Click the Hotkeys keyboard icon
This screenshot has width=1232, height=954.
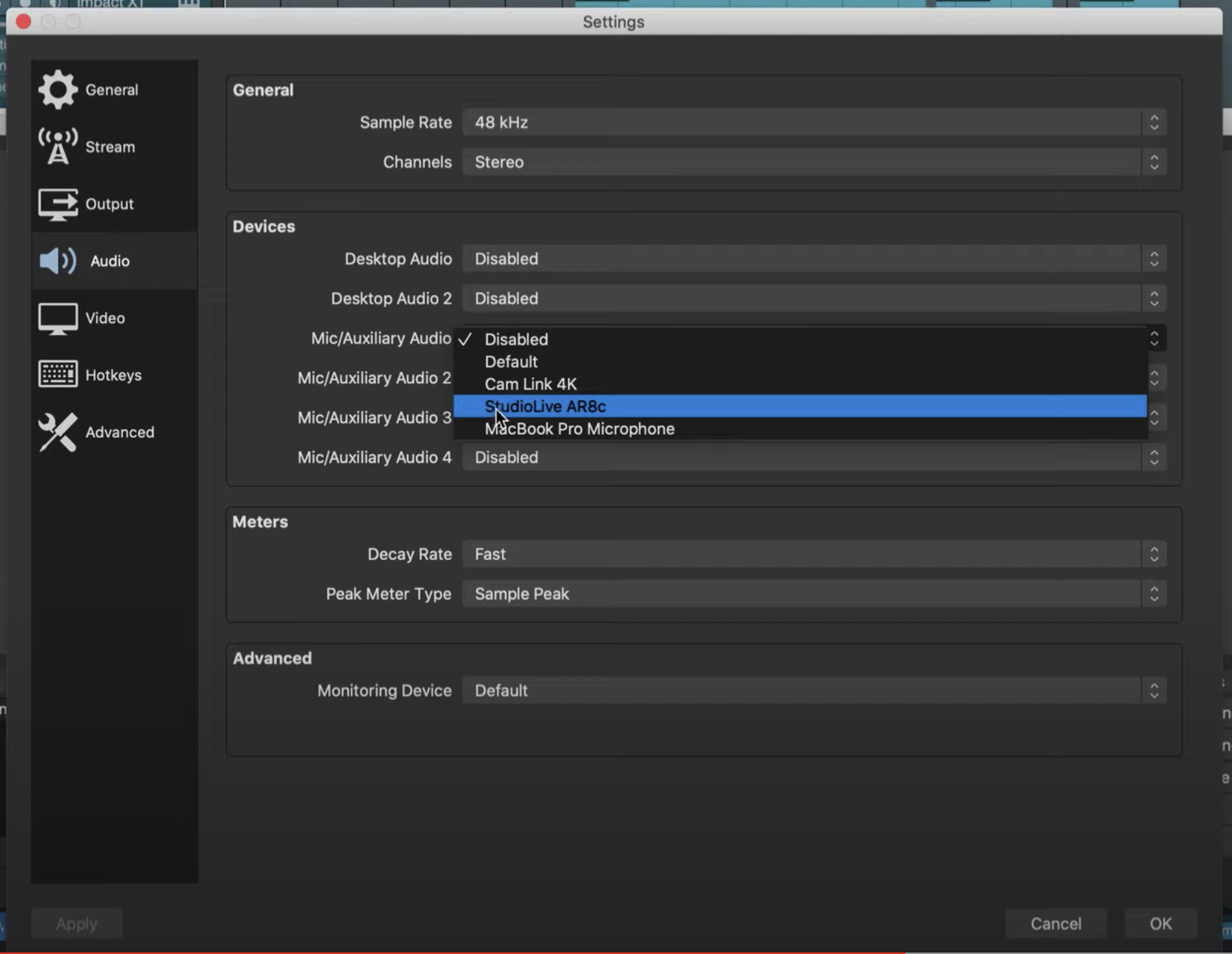58,375
